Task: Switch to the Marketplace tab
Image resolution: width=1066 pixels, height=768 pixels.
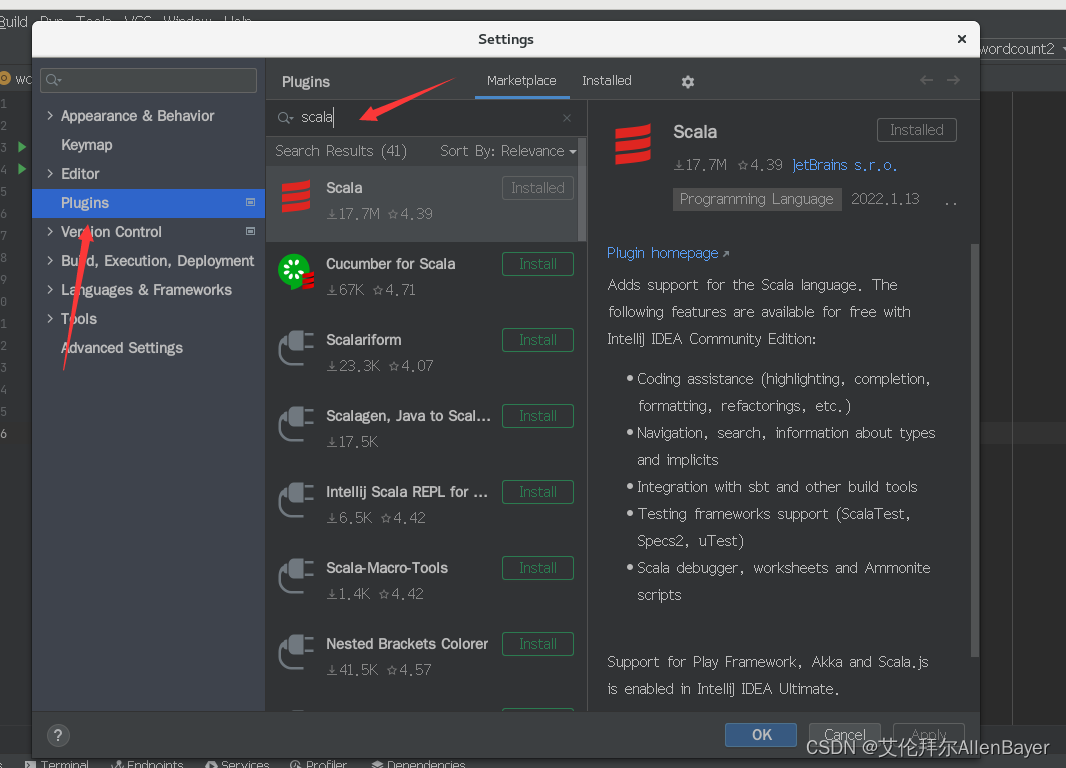Action: tap(521, 80)
